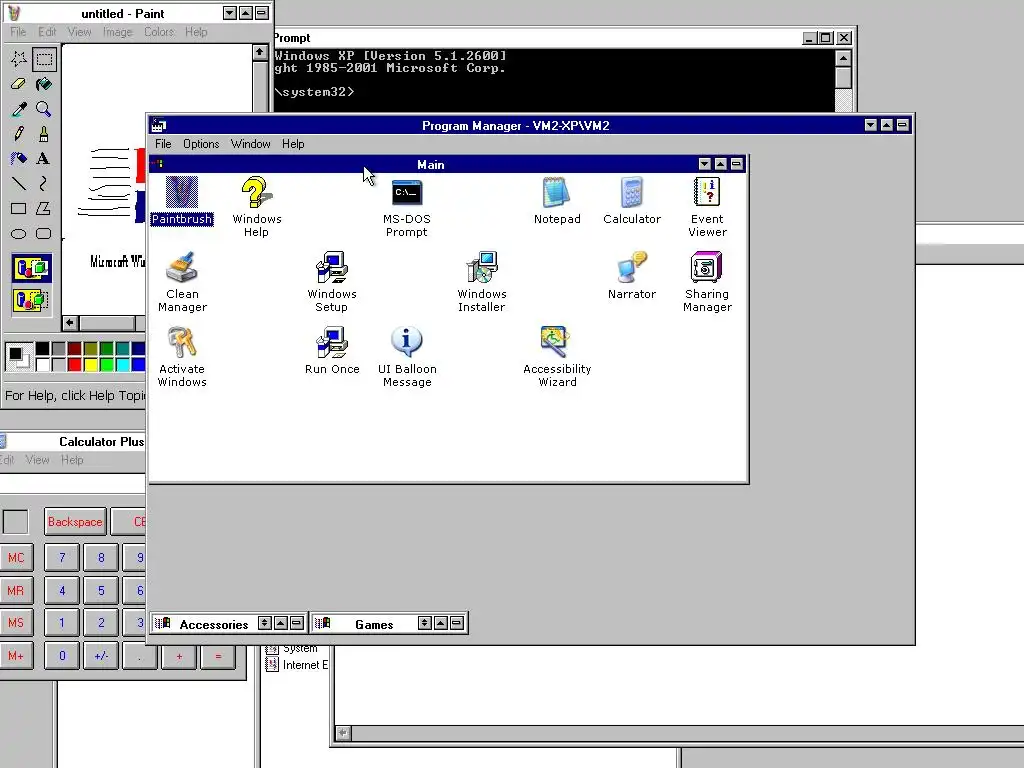Click Paint vertical scrollbar up arrow
Screen dimensions: 1024x768
tap(260, 52)
